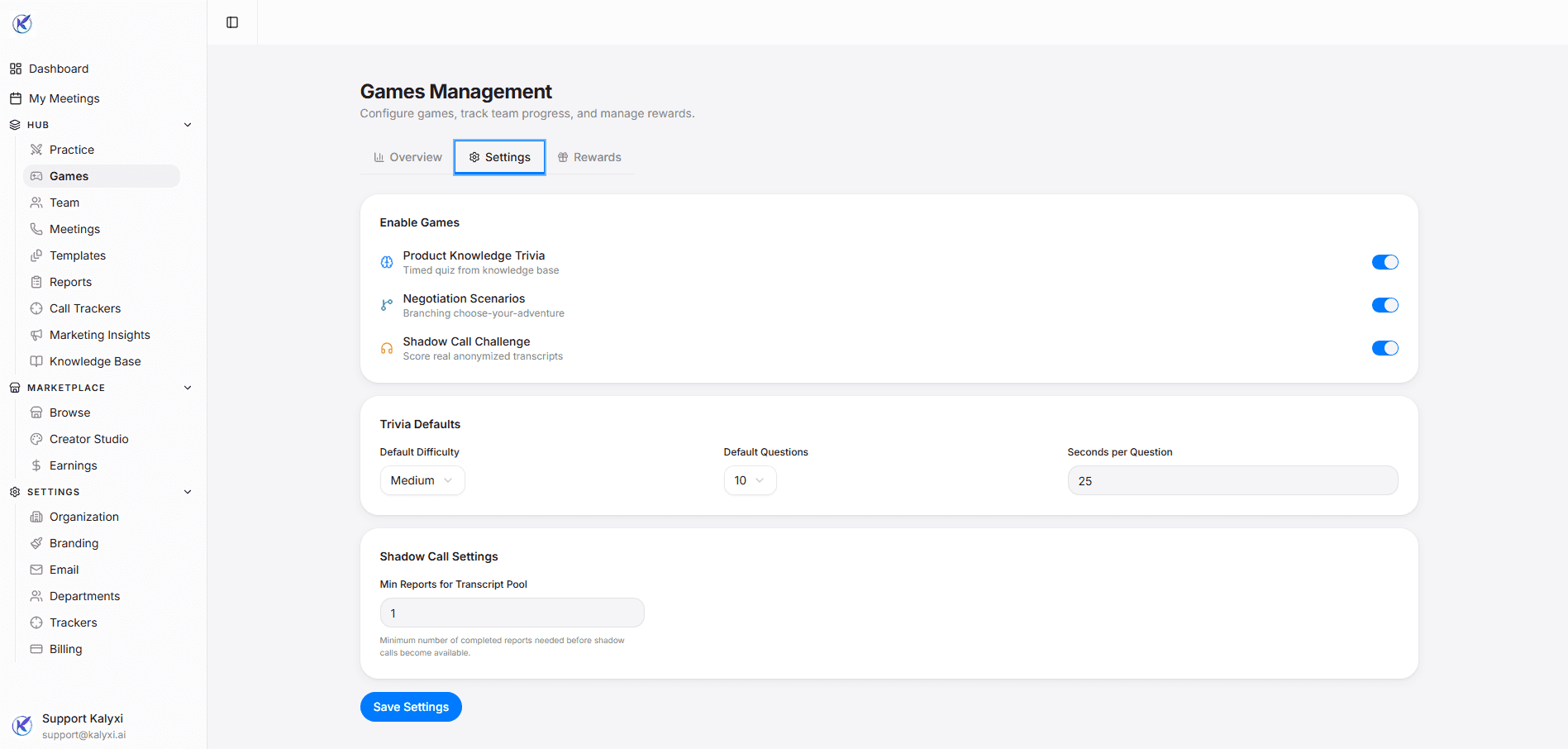Collapse the HUB sidebar section

(188, 125)
